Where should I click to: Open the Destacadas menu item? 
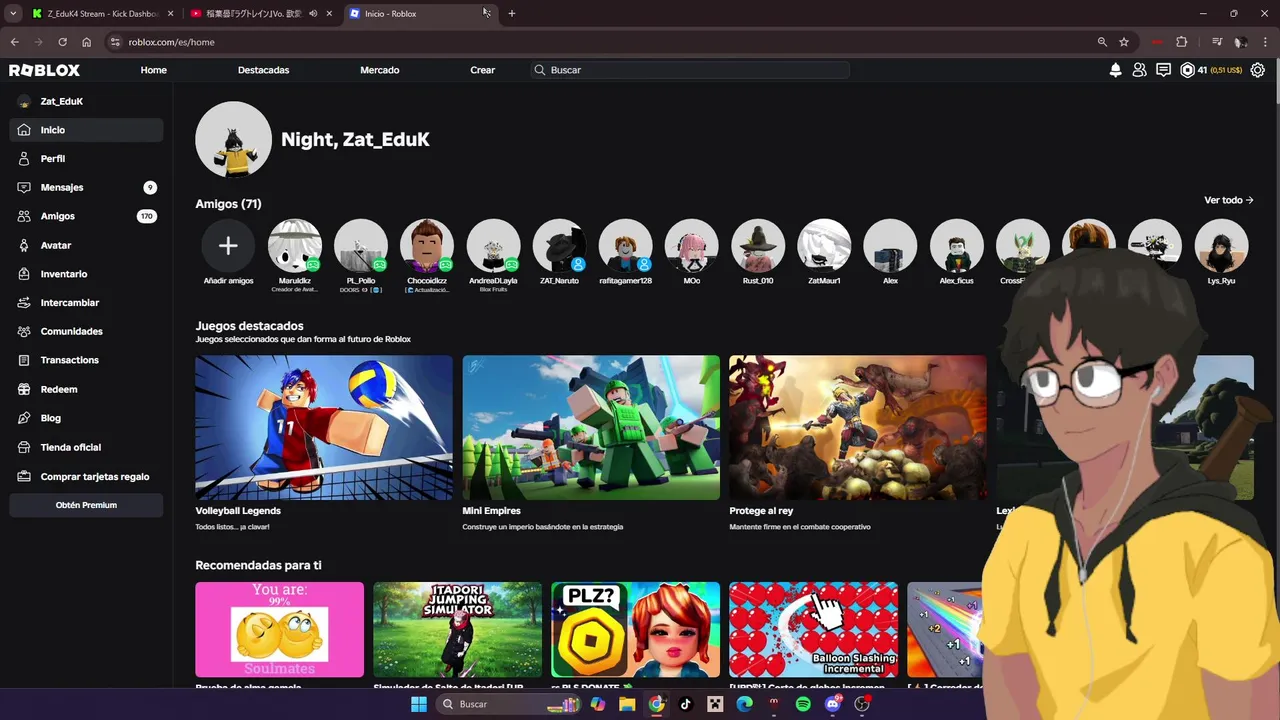coord(263,70)
